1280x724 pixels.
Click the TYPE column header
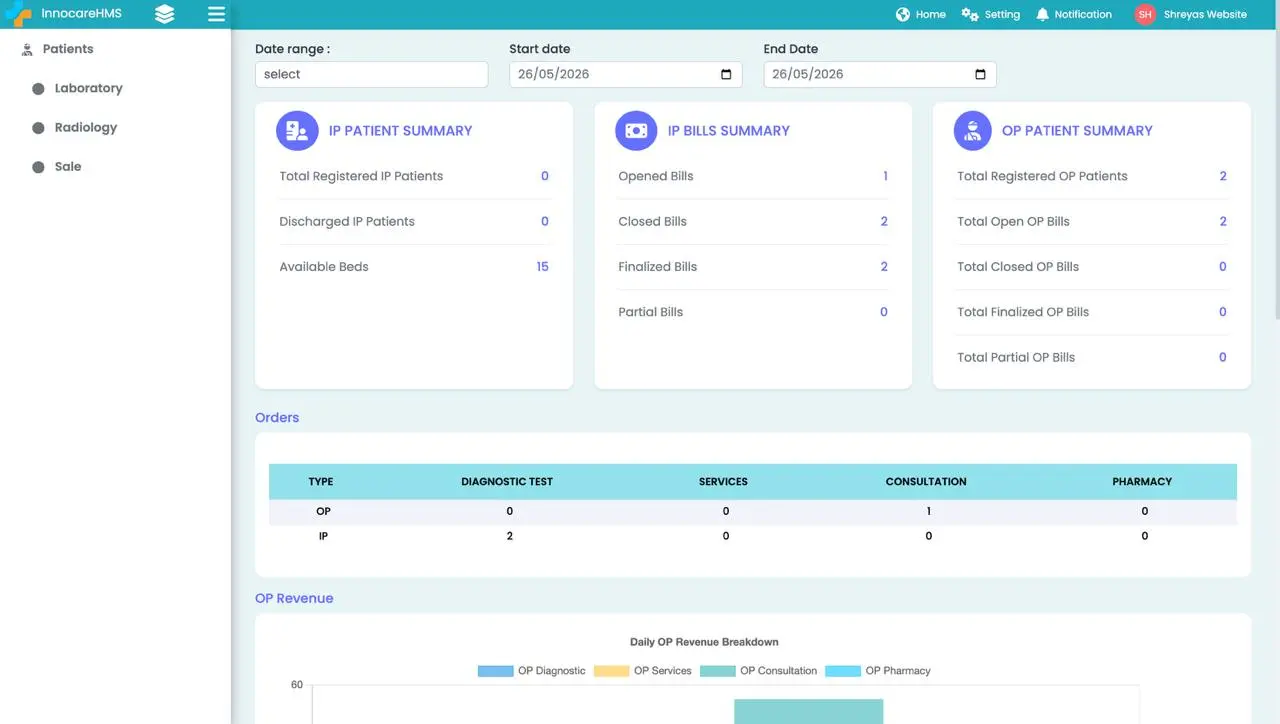[321, 482]
